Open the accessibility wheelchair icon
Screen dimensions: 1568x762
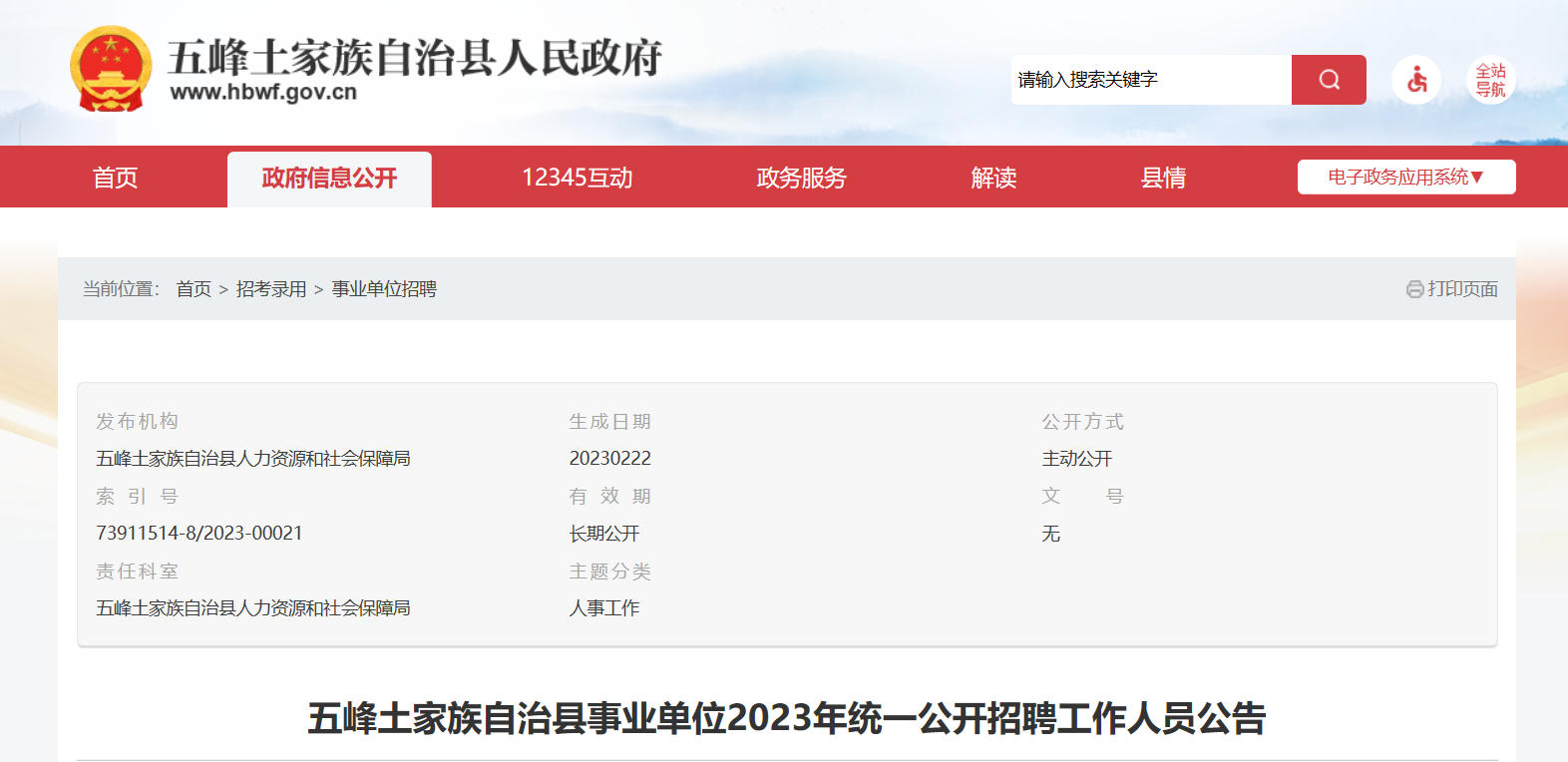(1416, 80)
